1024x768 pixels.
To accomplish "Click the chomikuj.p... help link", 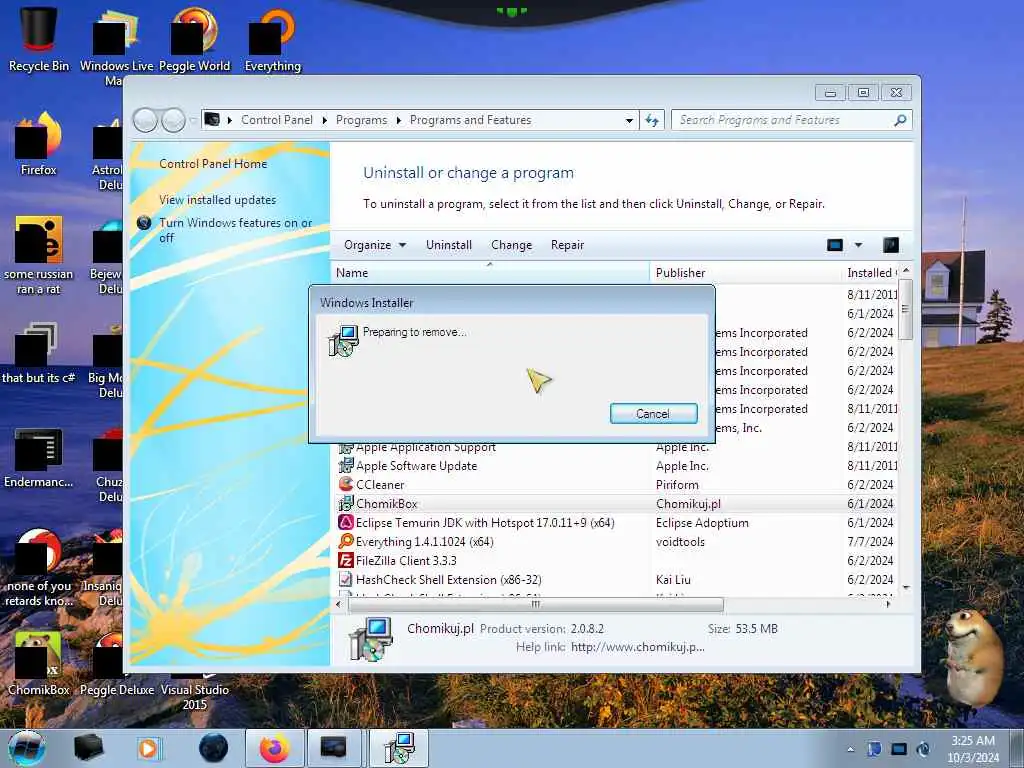I will point(637,647).
